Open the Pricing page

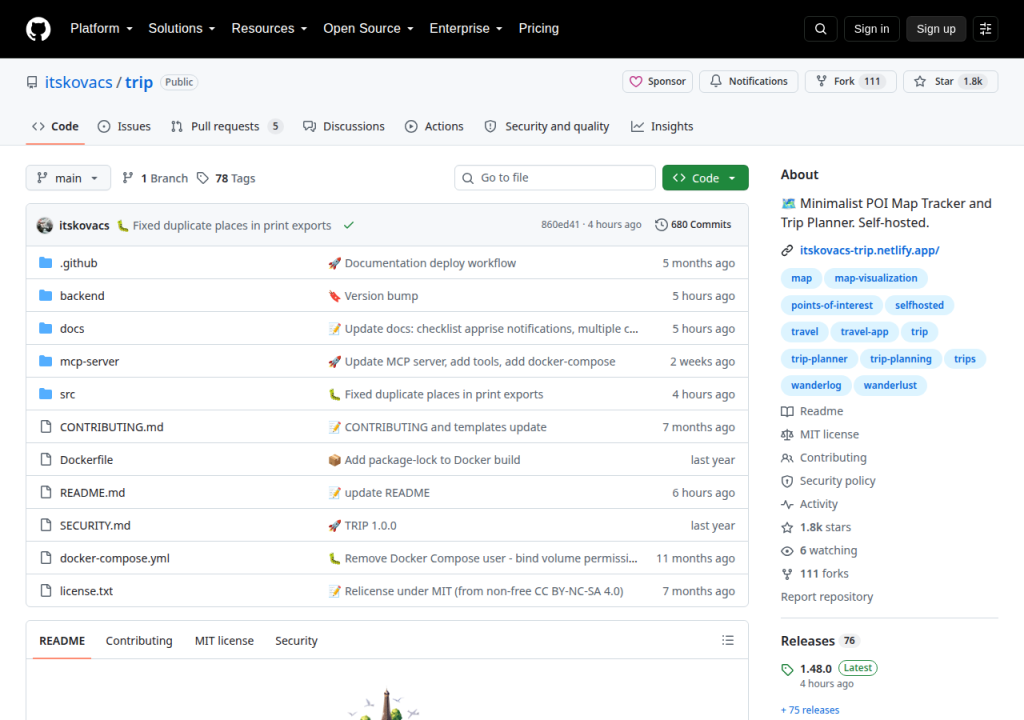click(x=539, y=29)
